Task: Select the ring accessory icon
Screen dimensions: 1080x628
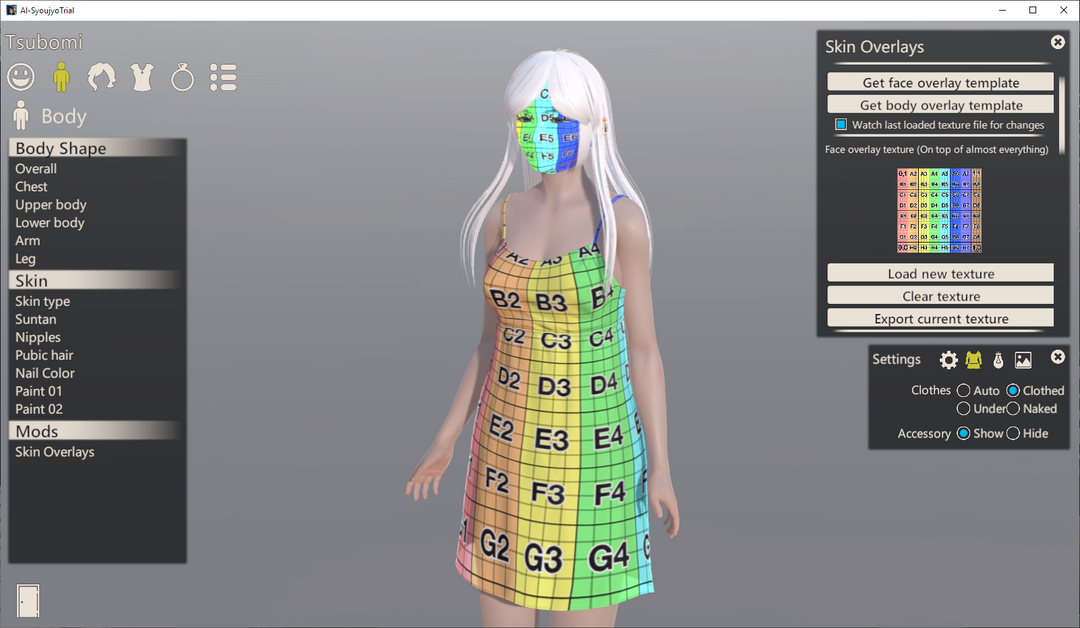Action: (x=182, y=77)
